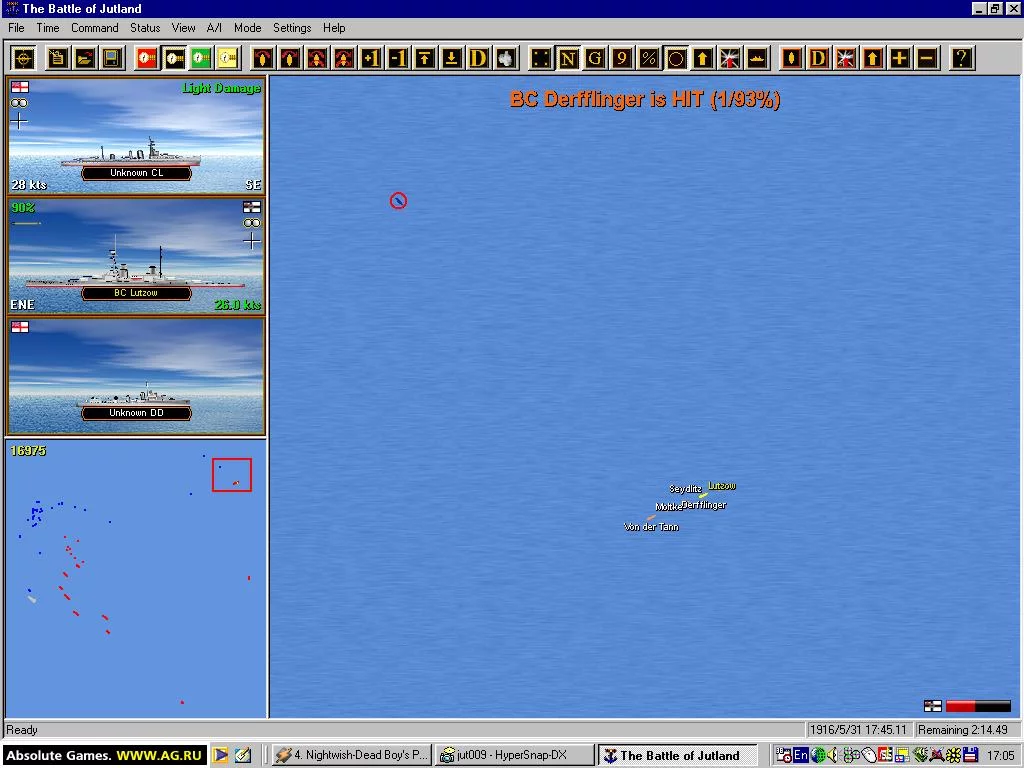Open the View menu
1024x768 pixels.
[184, 27]
